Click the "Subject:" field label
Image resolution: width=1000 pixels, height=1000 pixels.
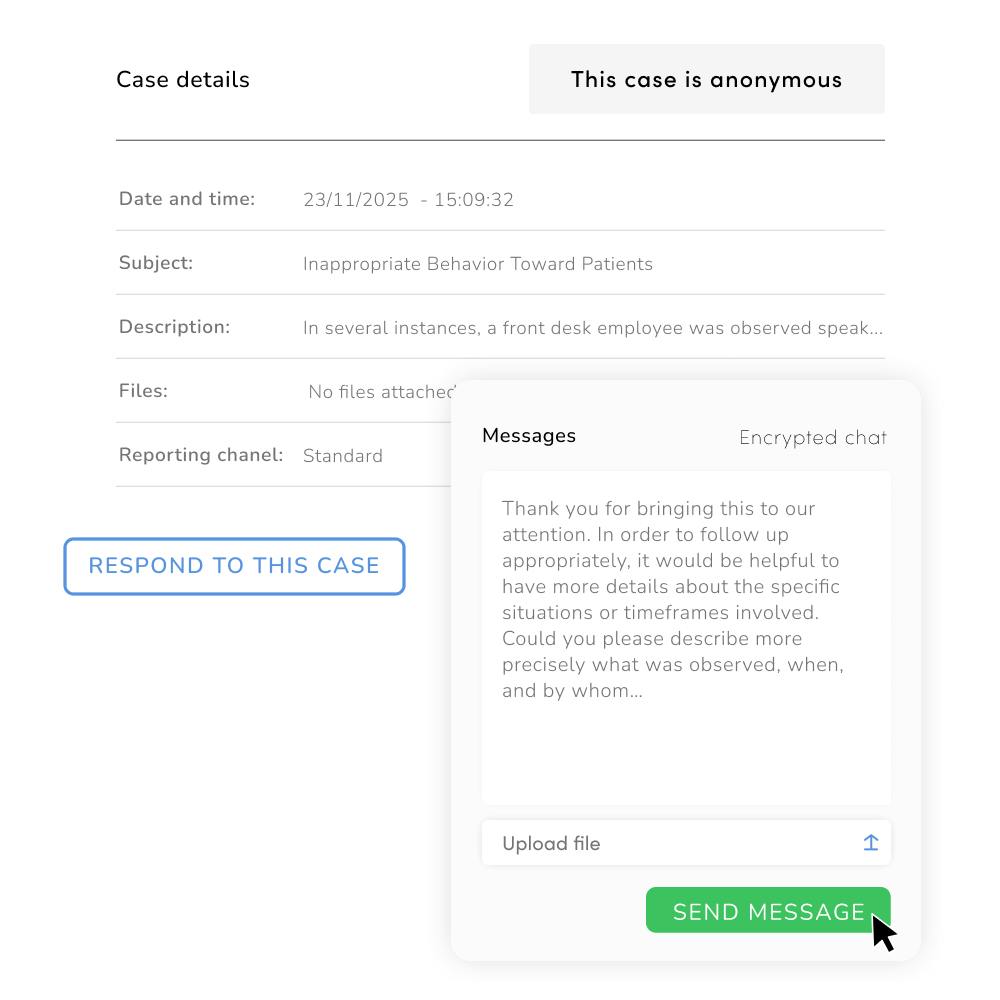(x=156, y=263)
